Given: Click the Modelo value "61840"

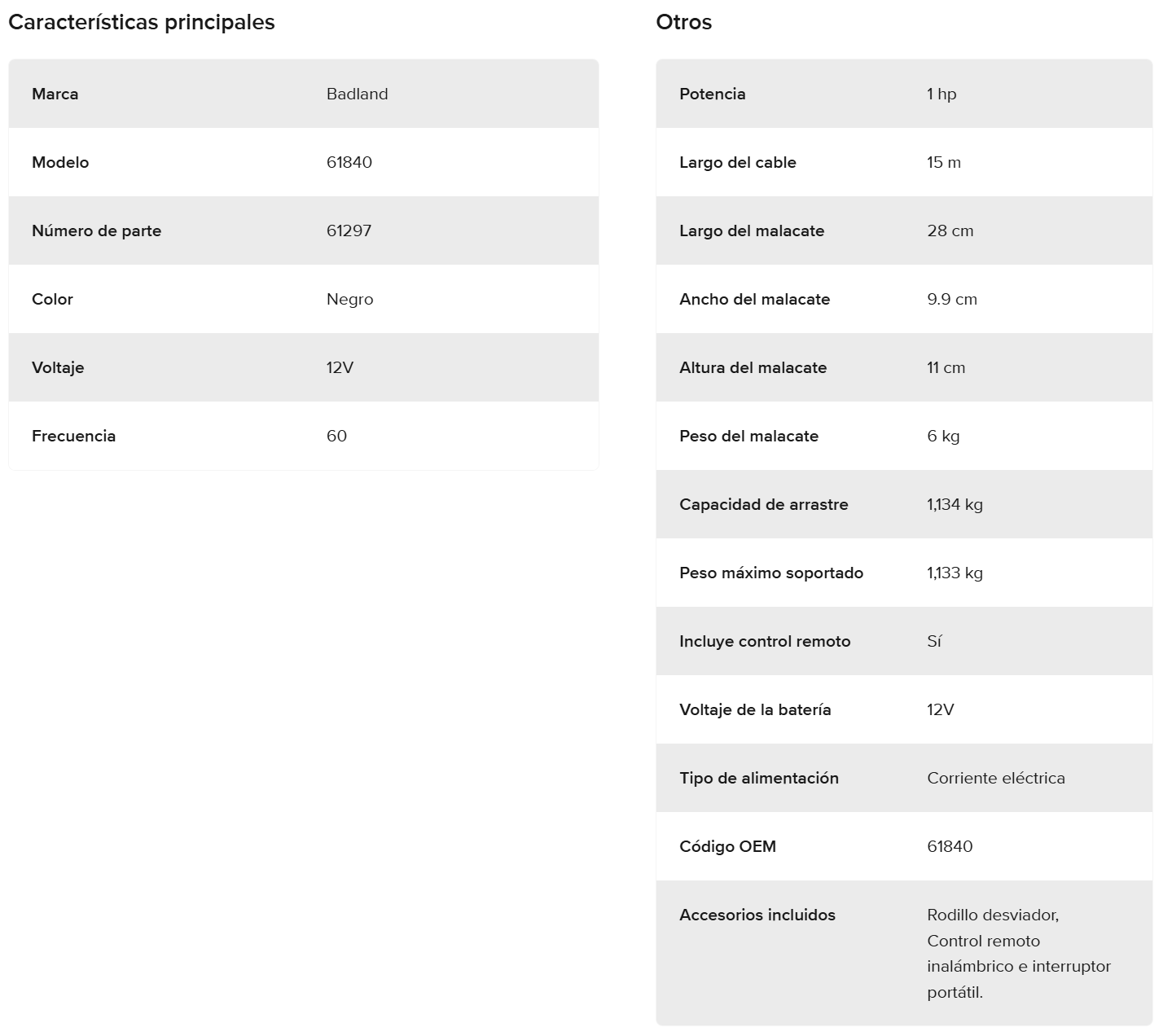Looking at the screenshot, I should 349,162.
